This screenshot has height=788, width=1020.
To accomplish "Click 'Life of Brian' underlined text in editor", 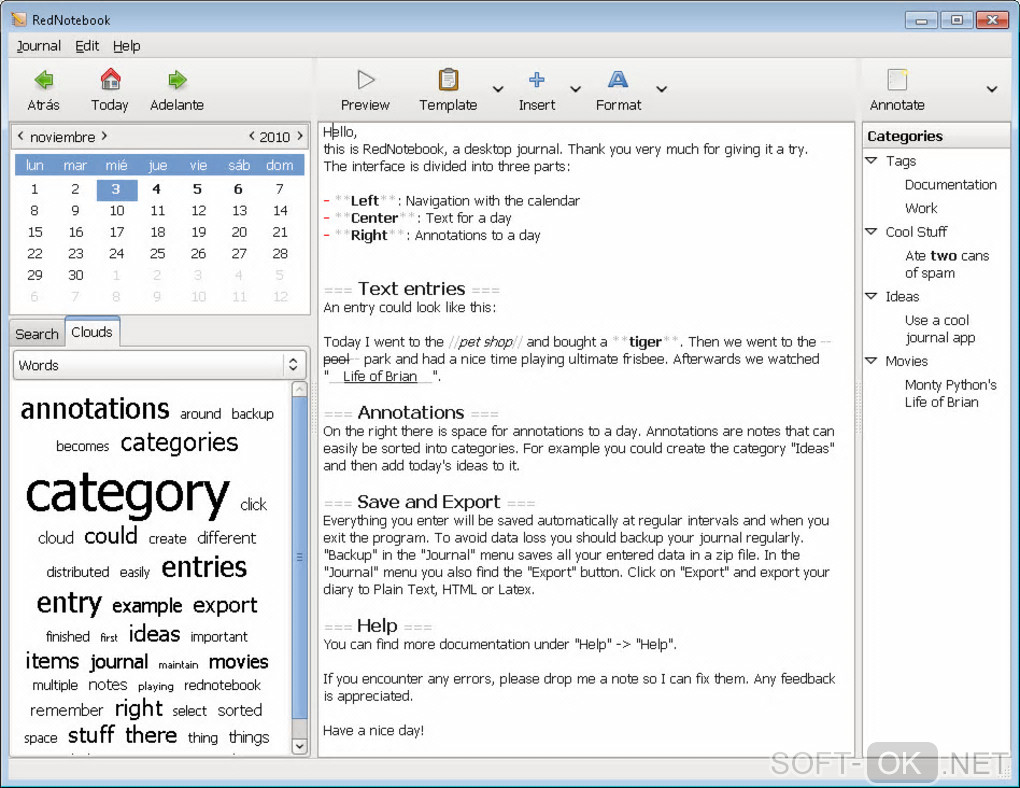I will click(x=380, y=376).
